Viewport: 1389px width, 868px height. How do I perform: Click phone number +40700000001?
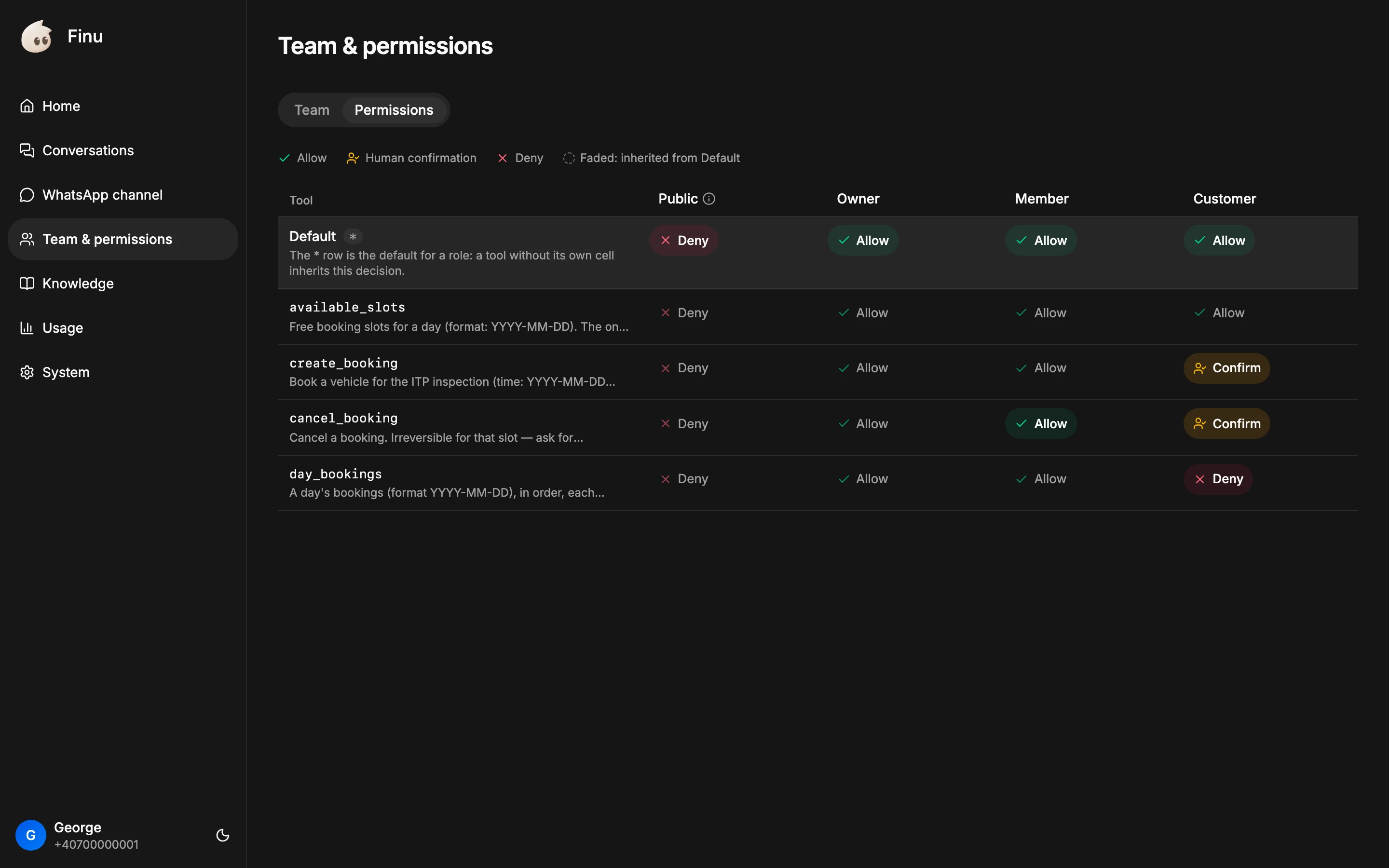coord(96,844)
